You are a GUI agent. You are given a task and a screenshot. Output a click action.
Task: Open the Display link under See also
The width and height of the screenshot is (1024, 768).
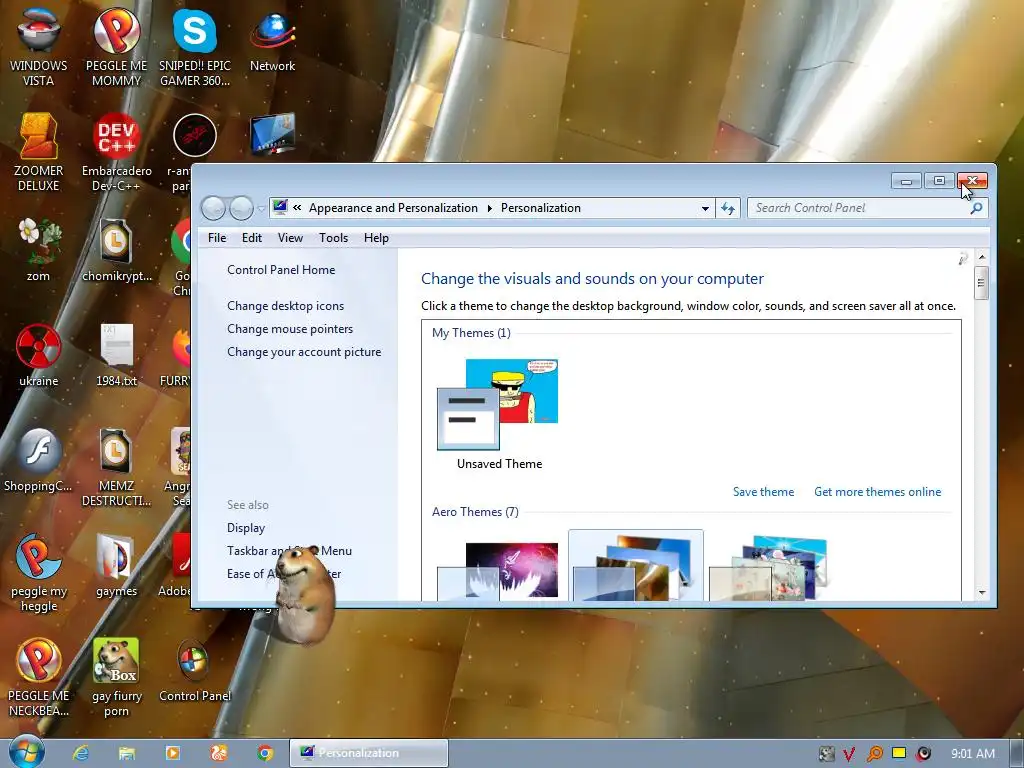click(x=246, y=528)
